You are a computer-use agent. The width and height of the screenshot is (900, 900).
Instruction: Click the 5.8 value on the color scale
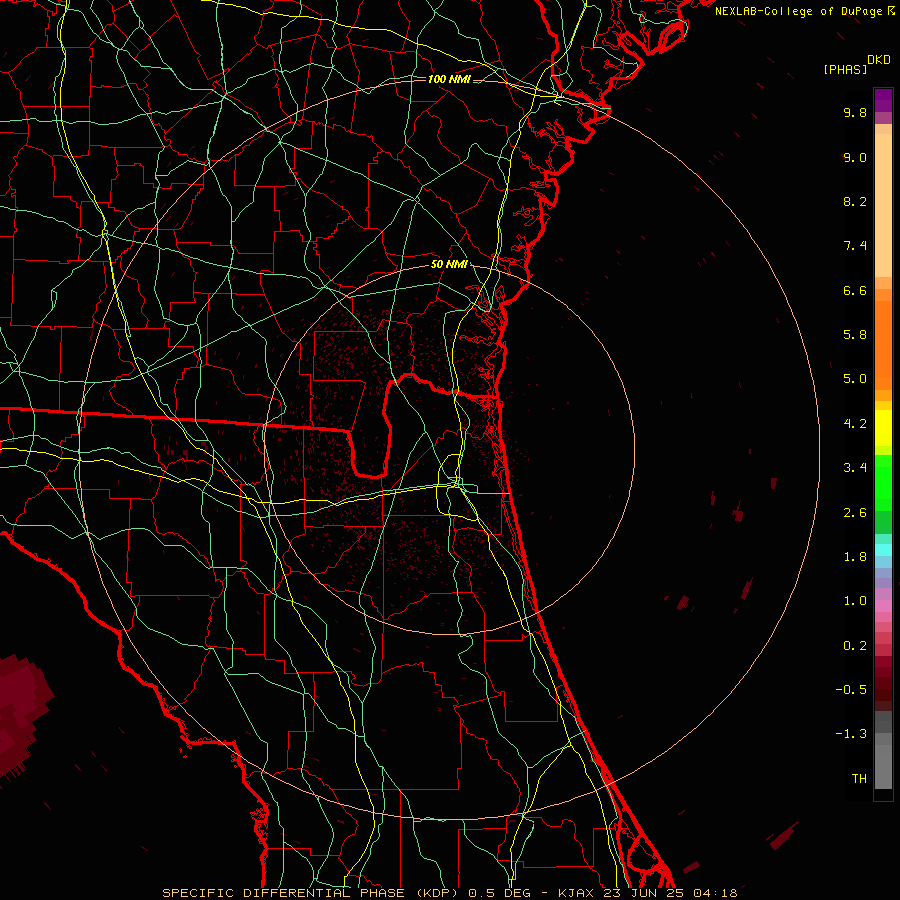[855, 335]
